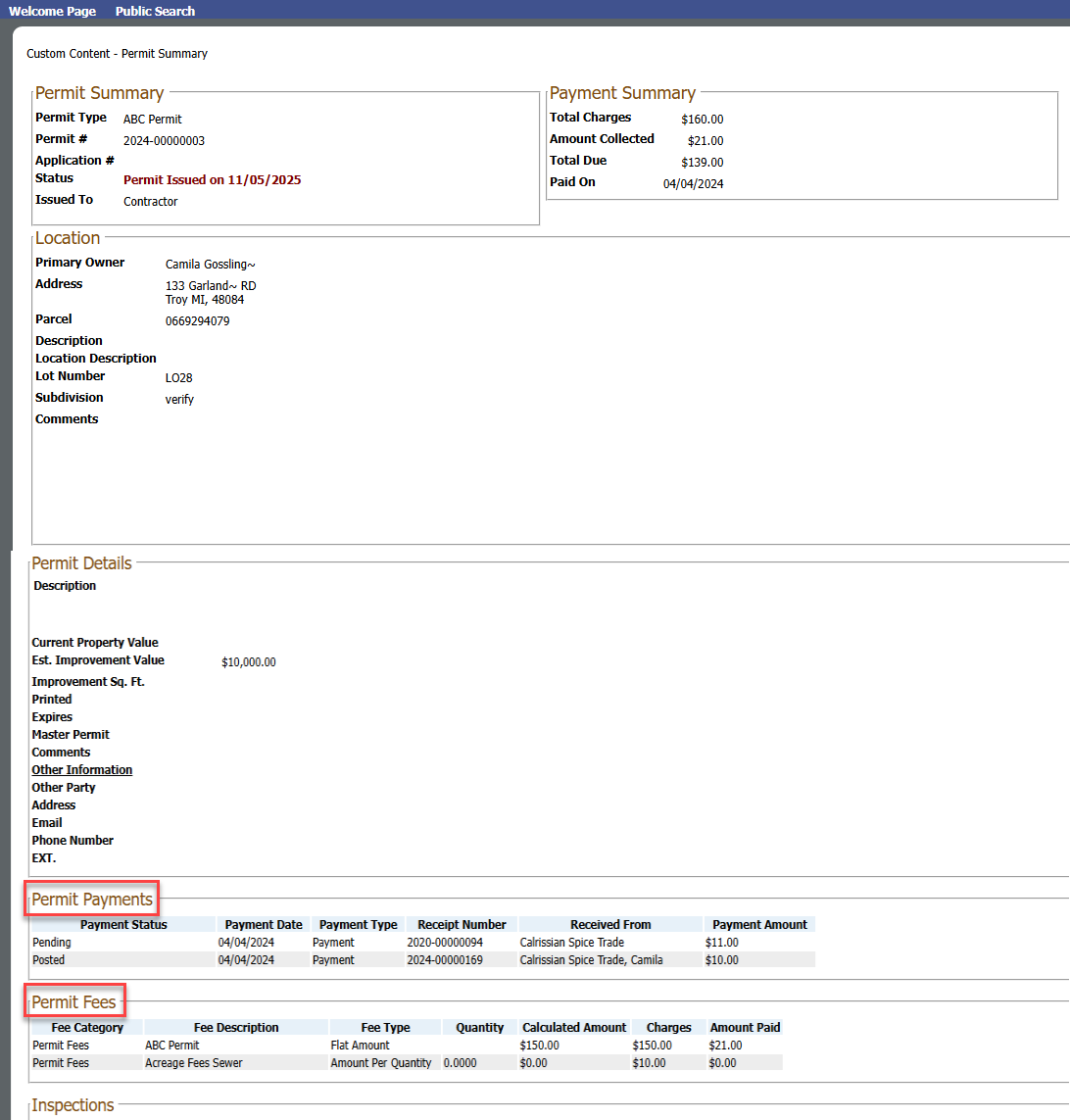Screen dimensions: 1070x1120
Task: Click the Permit Fees section heading
Action: [x=74, y=1002]
